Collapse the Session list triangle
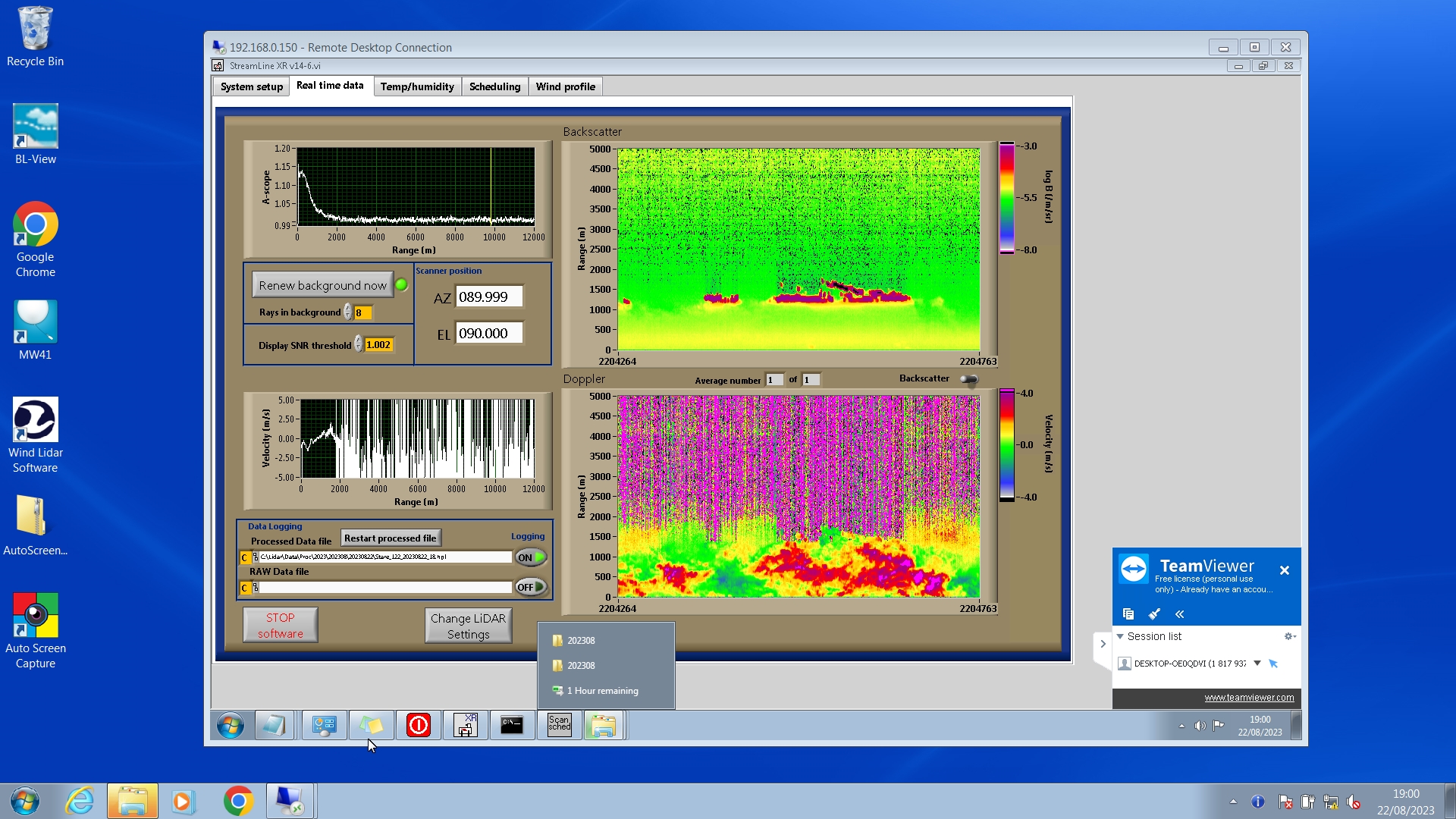Viewport: 1456px width, 819px height. click(1120, 636)
